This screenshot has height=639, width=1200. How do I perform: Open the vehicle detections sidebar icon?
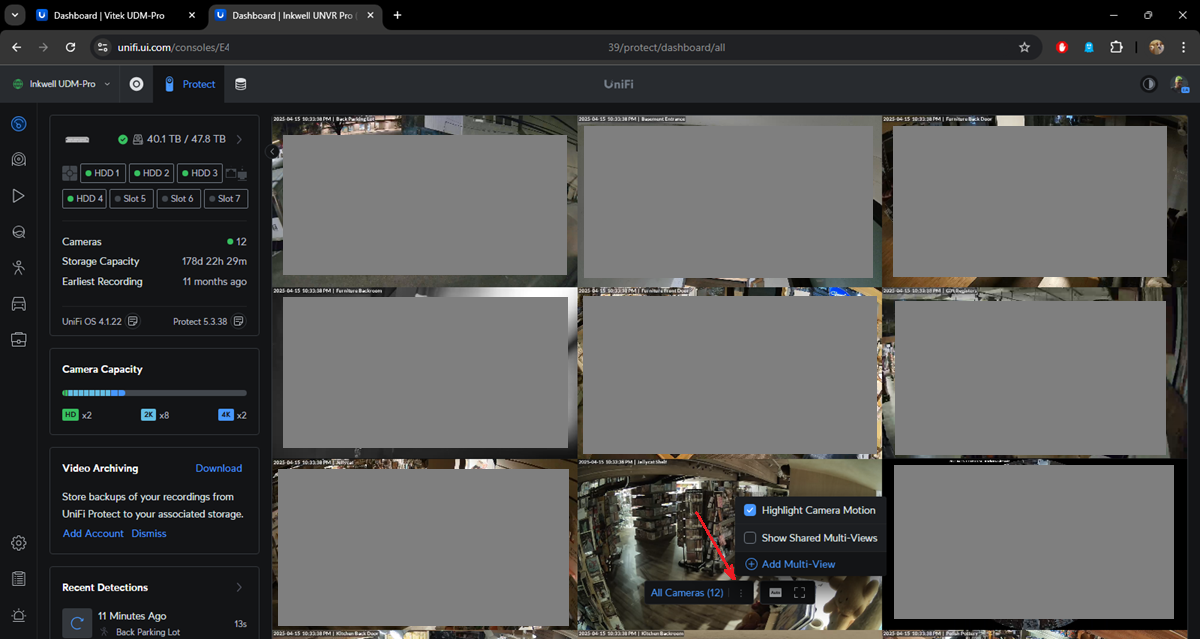pos(18,303)
